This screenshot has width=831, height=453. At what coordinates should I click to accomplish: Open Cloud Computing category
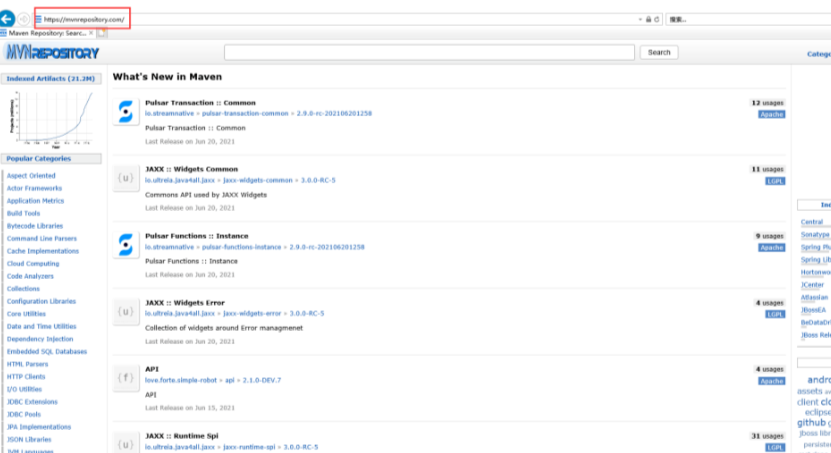point(33,263)
